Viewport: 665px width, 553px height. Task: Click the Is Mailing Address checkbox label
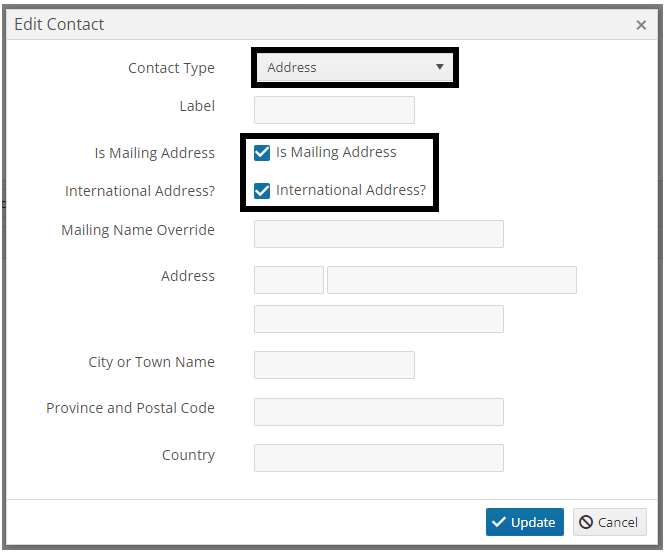point(336,152)
